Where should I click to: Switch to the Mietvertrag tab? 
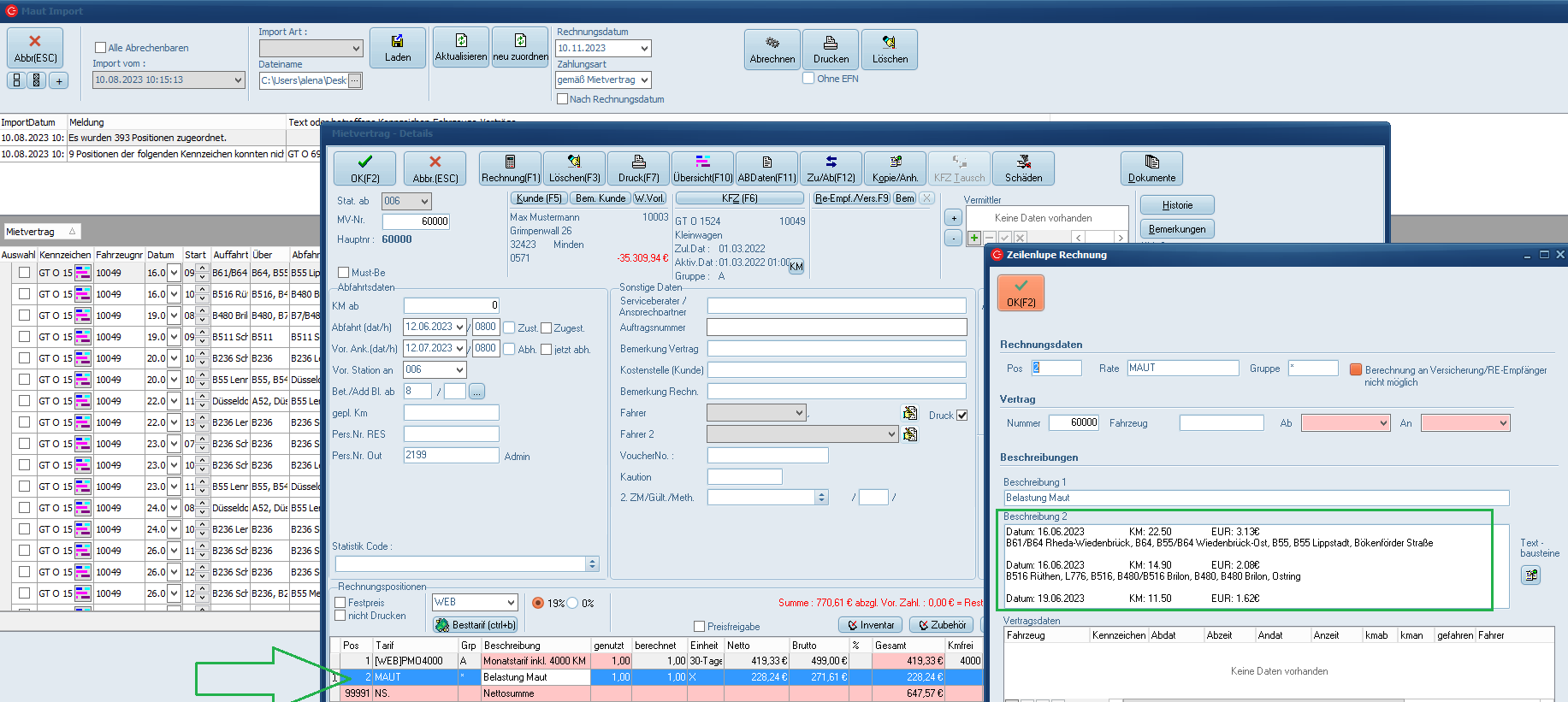point(31,232)
